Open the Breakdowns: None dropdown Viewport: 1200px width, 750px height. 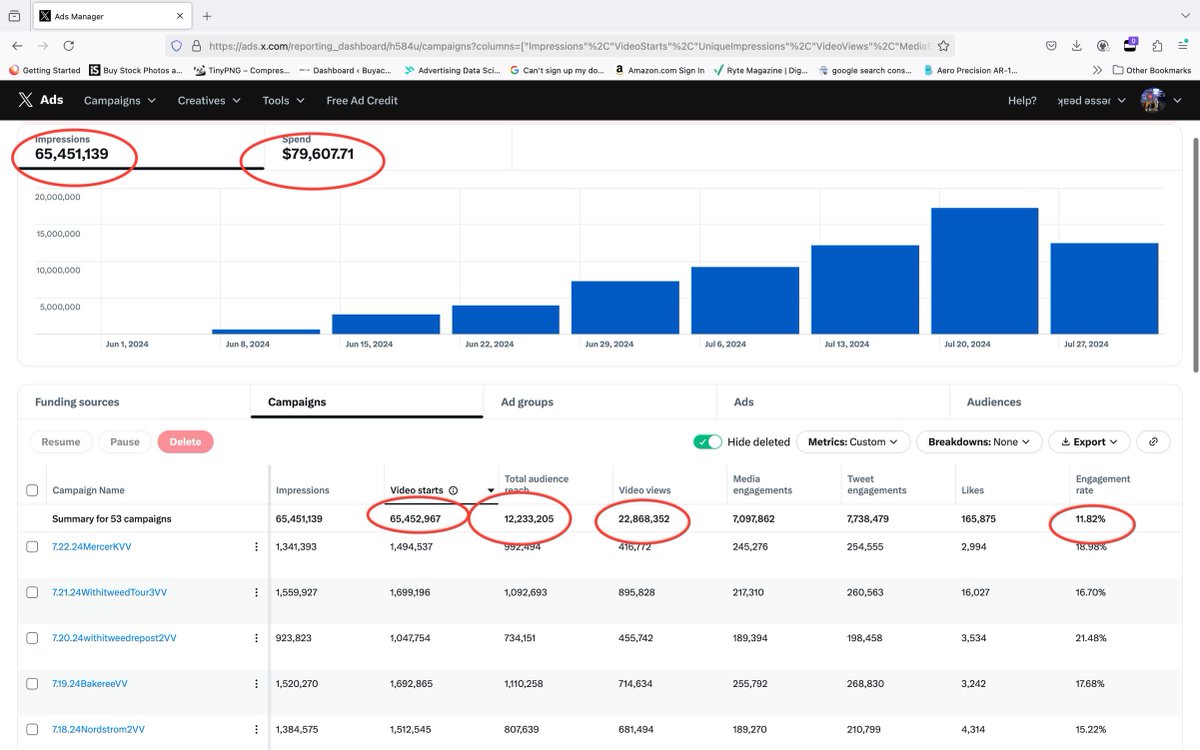(979, 442)
